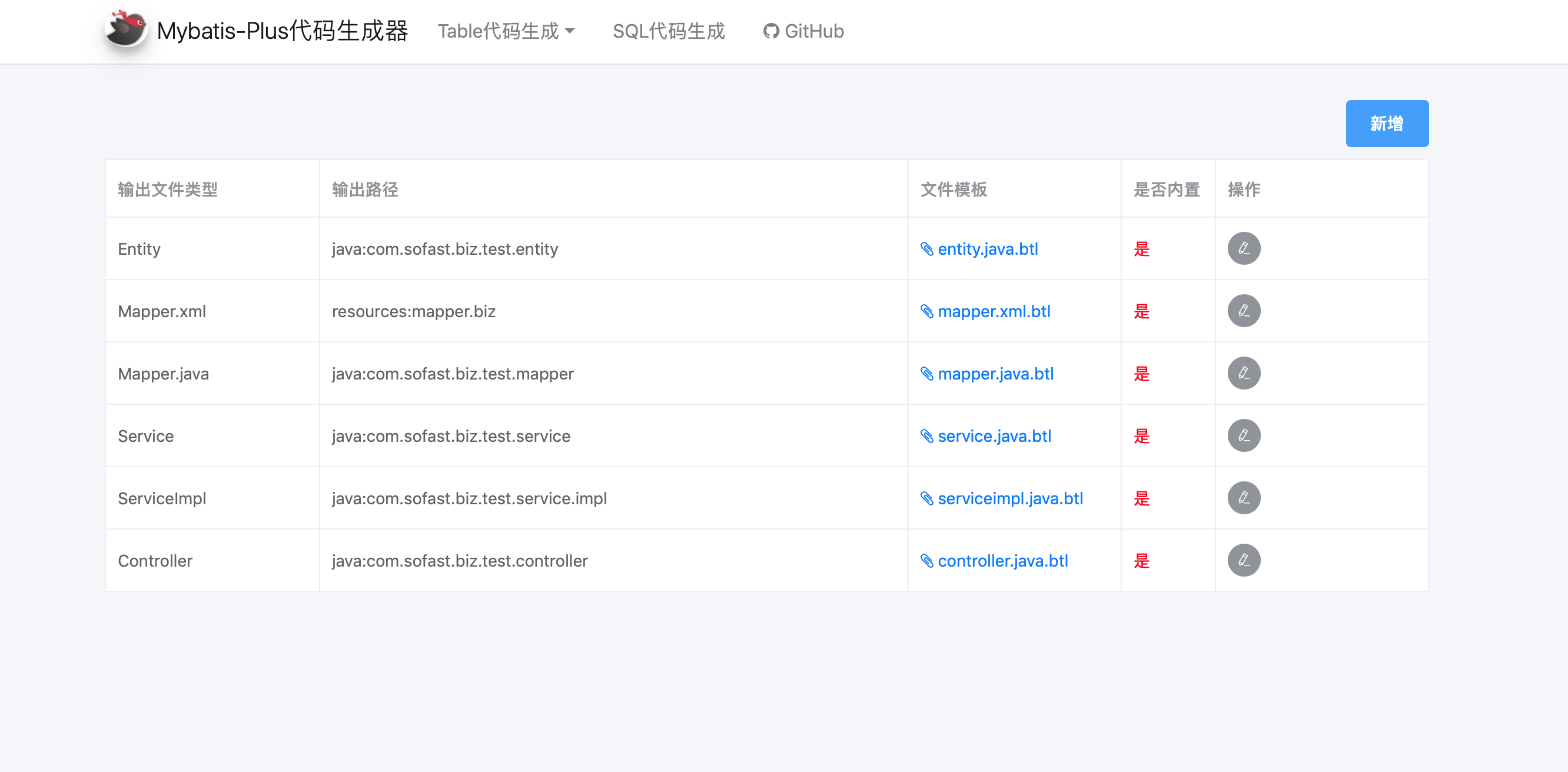Click edit pencil for Service row

(x=1244, y=435)
